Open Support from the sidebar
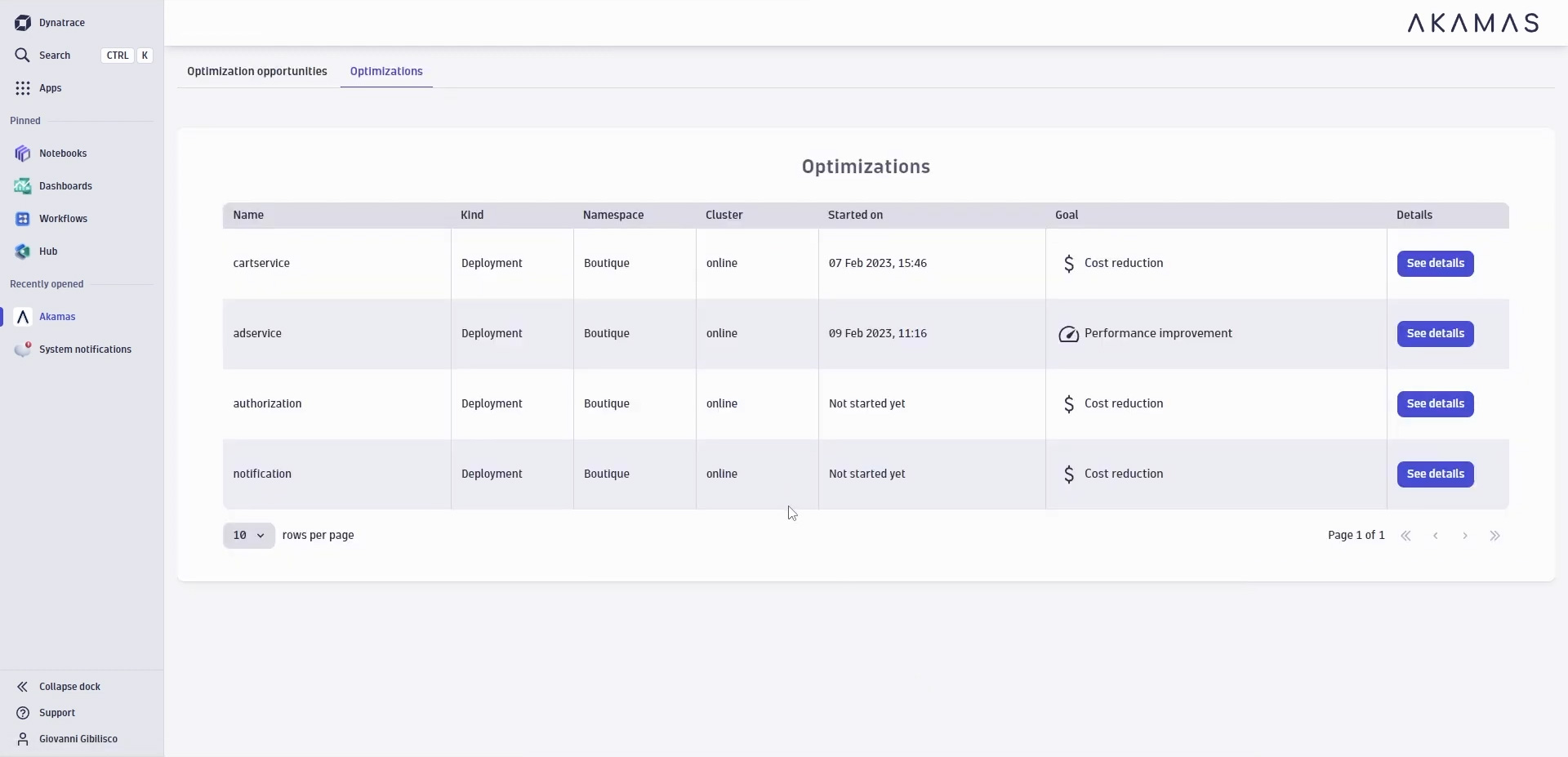1568x757 pixels. pos(56,713)
